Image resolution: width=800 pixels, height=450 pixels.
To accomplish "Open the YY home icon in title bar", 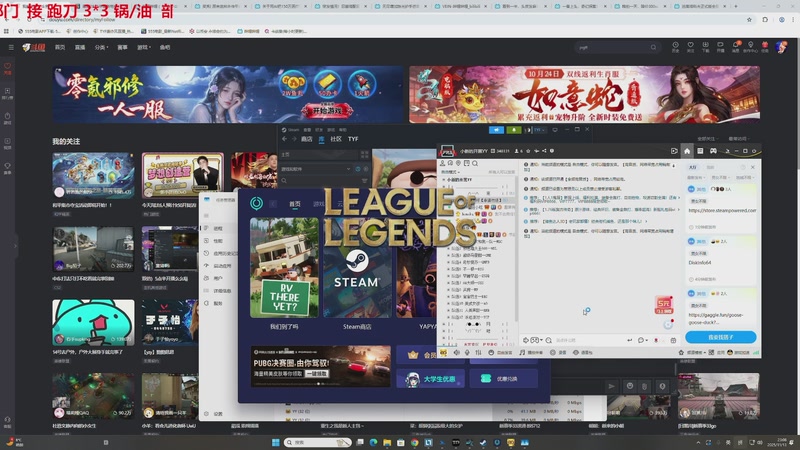I will coord(687,151).
